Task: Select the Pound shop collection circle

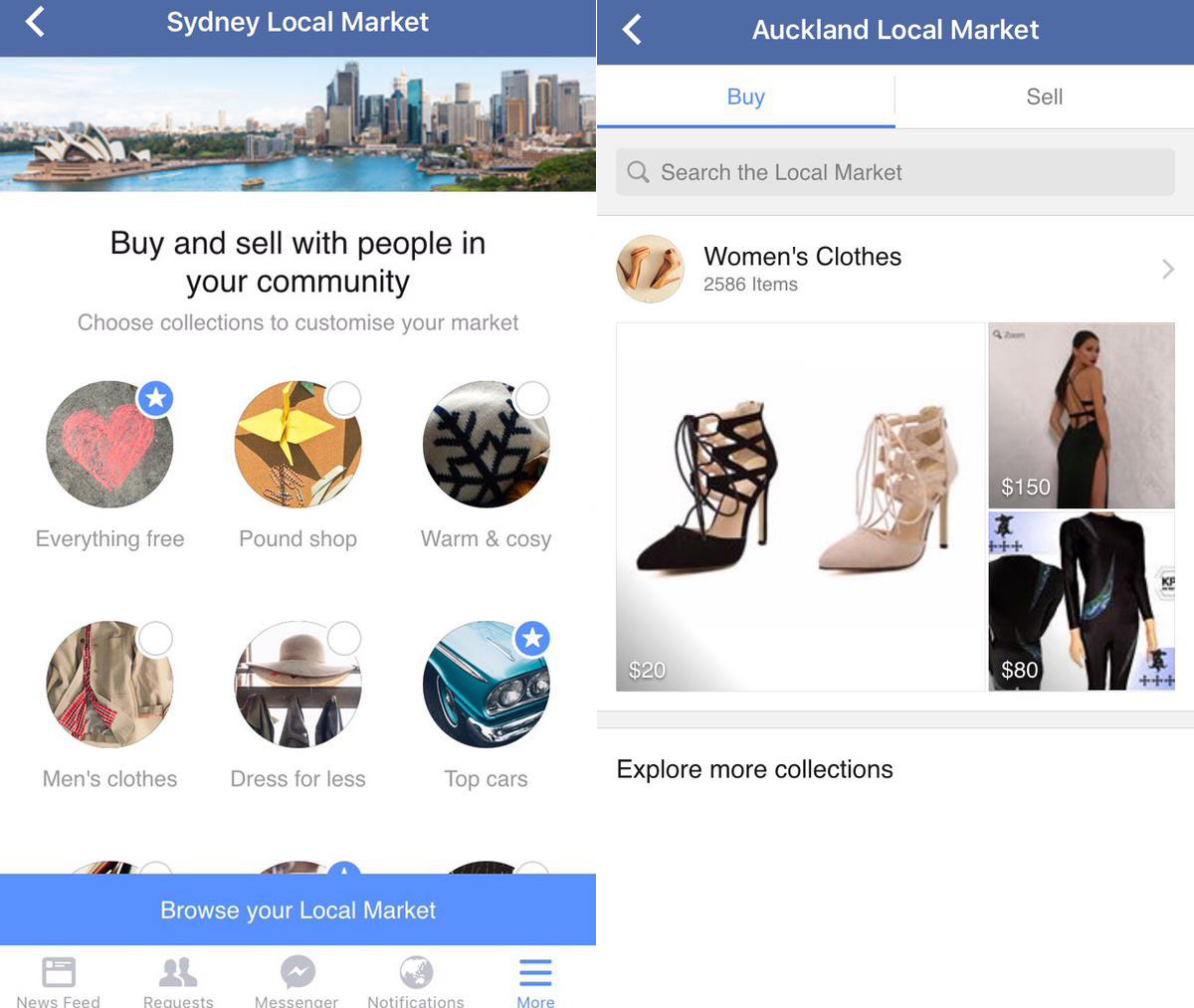Action: [x=343, y=398]
